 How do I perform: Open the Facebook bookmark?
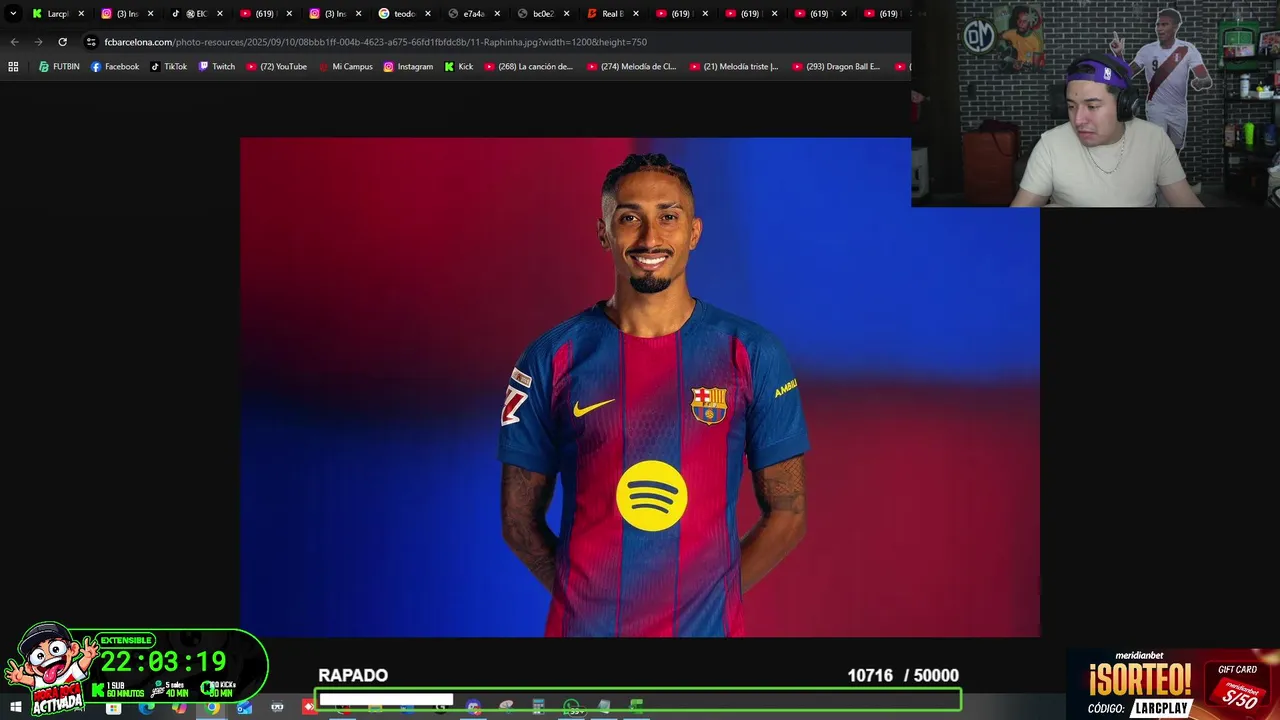[115, 67]
